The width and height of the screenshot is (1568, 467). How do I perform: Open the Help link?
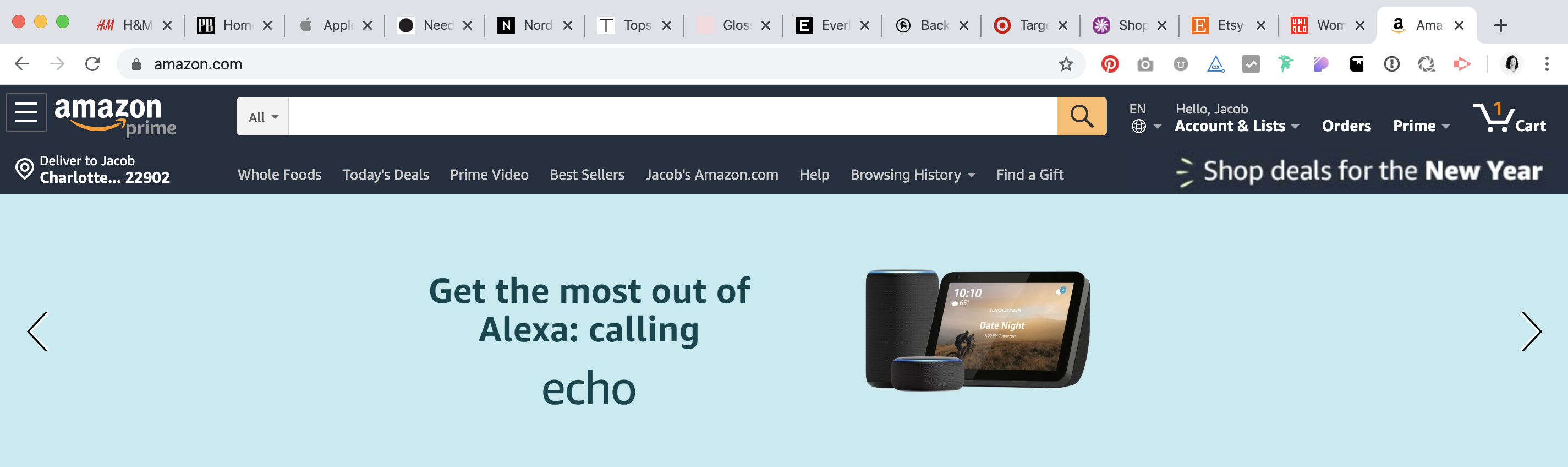coord(814,175)
